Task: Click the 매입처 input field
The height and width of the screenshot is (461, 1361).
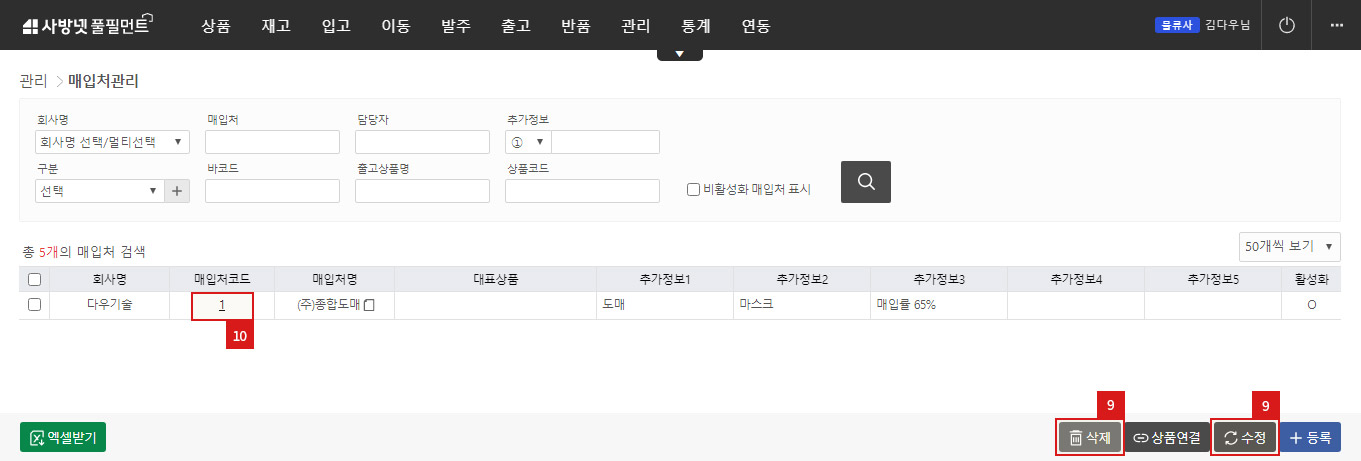Action: [x=272, y=142]
